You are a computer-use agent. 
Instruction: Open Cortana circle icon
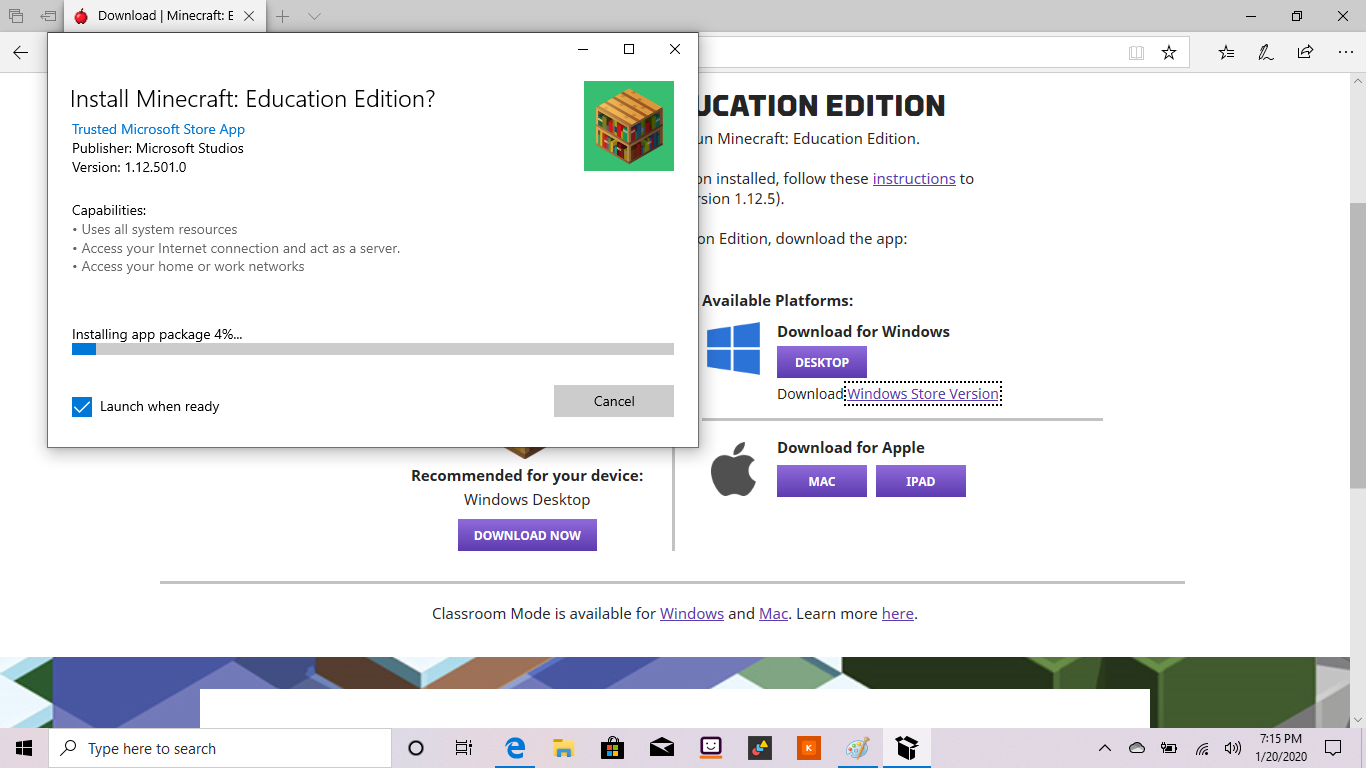point(416,748)
